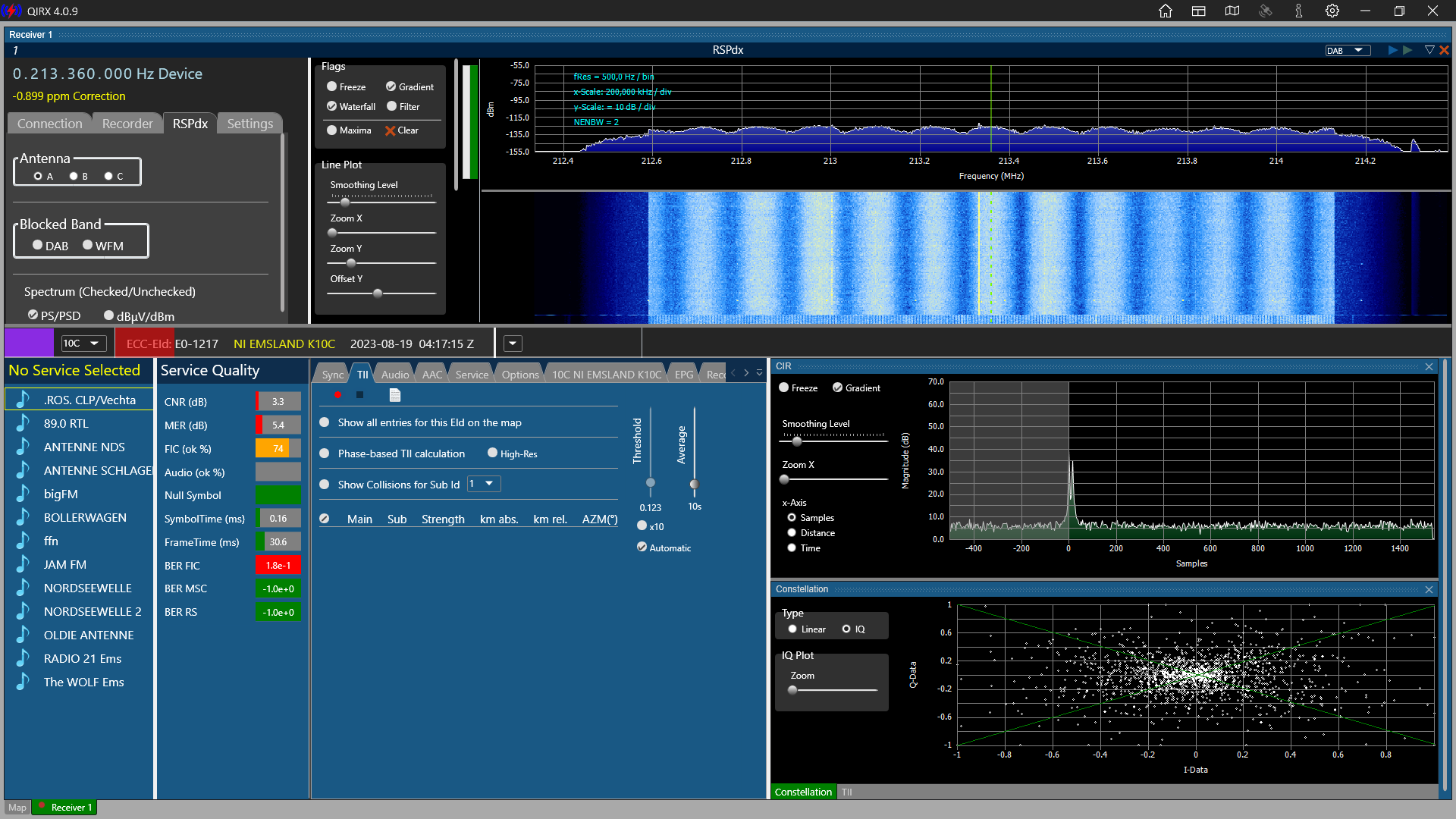The image size is (1456, 819).
Task: Open the window layout icon
Action: coord(1199,11)
